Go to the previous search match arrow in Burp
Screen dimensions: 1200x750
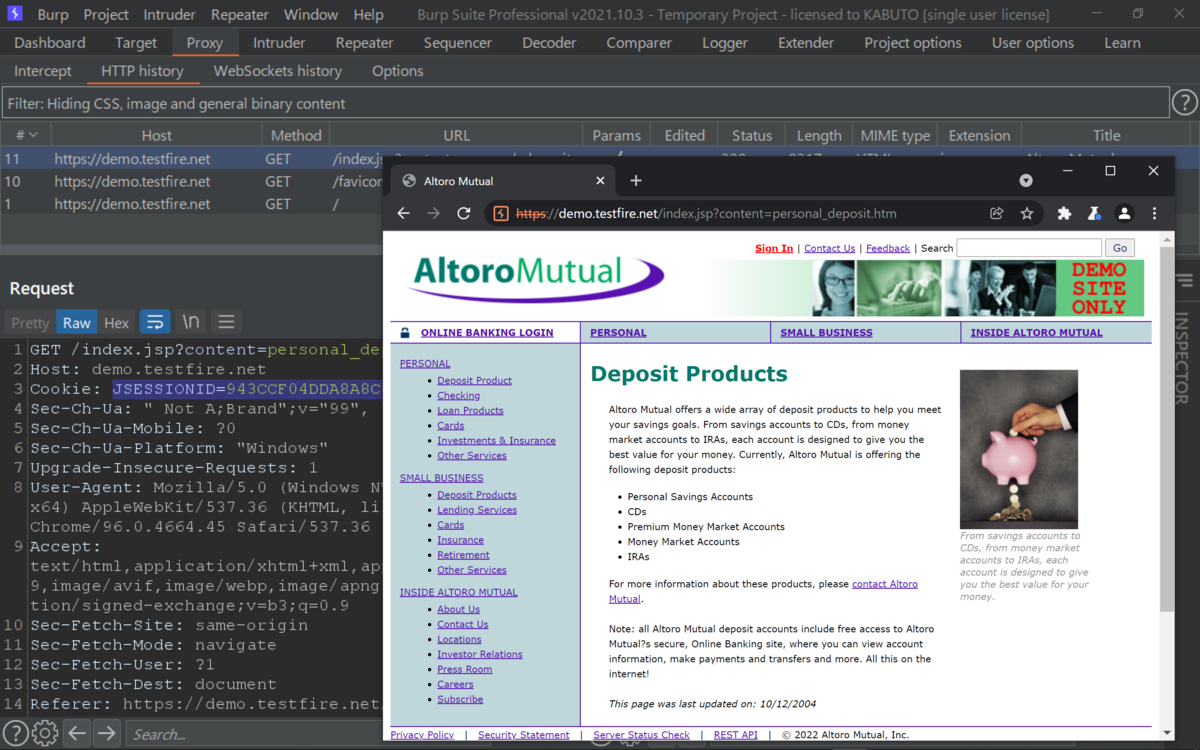point(78,734)
